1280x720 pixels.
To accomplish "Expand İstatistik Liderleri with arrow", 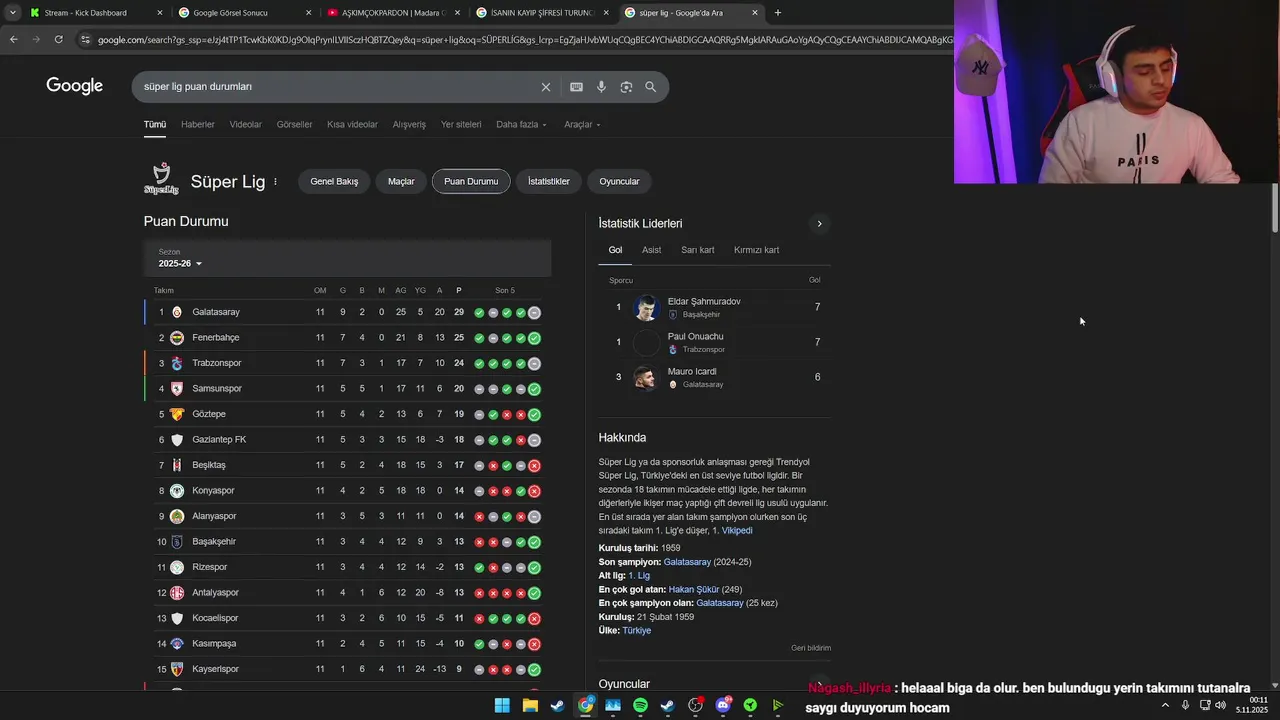I will tap(819, 224).
